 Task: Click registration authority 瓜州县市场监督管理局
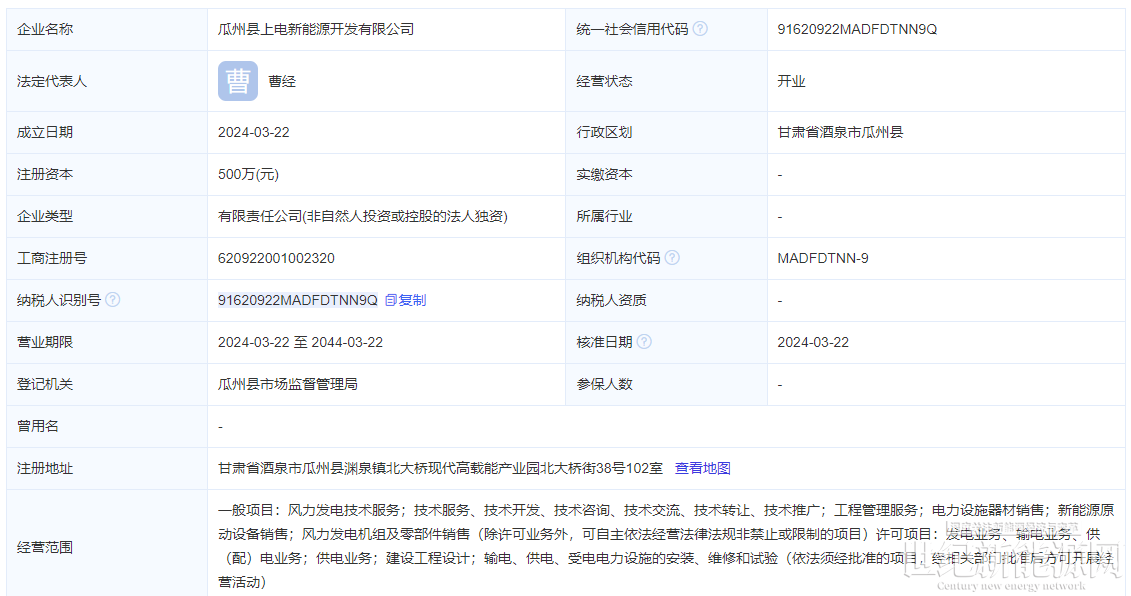[288, 384]
